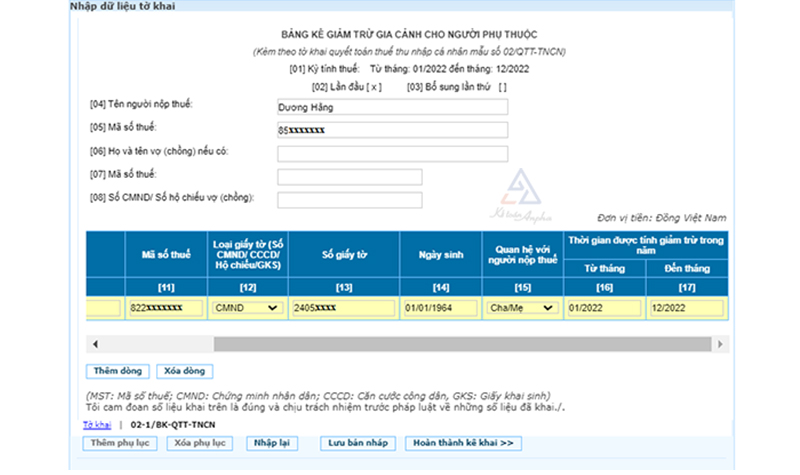Focus the spouse Mã số thuế [07] field
800x475 pixels.
(x=349, y=177)
